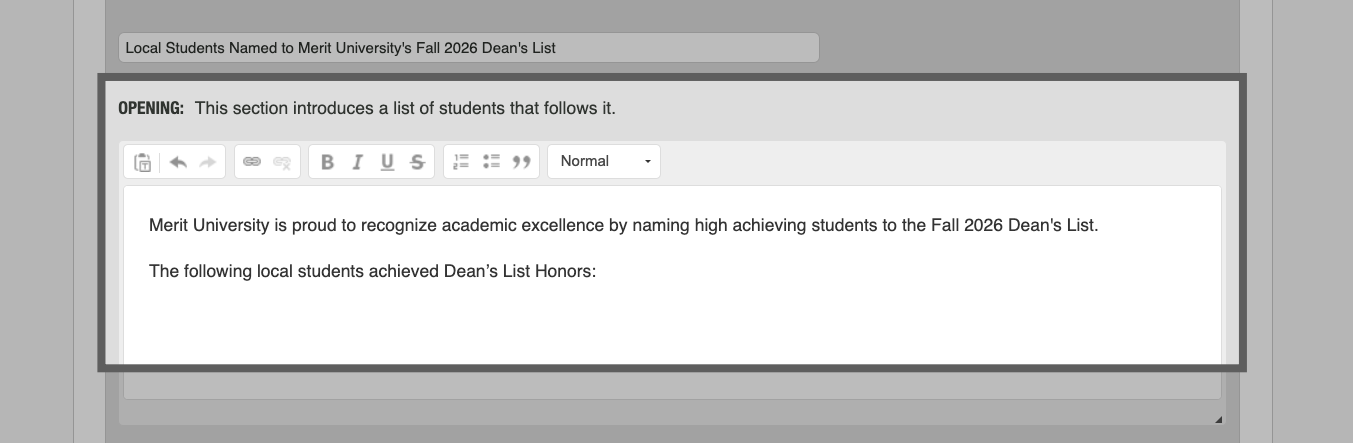Click the editor's gray bottom status bar
1353x443 pixels.
pyautogui.click(x=670, y=386)
